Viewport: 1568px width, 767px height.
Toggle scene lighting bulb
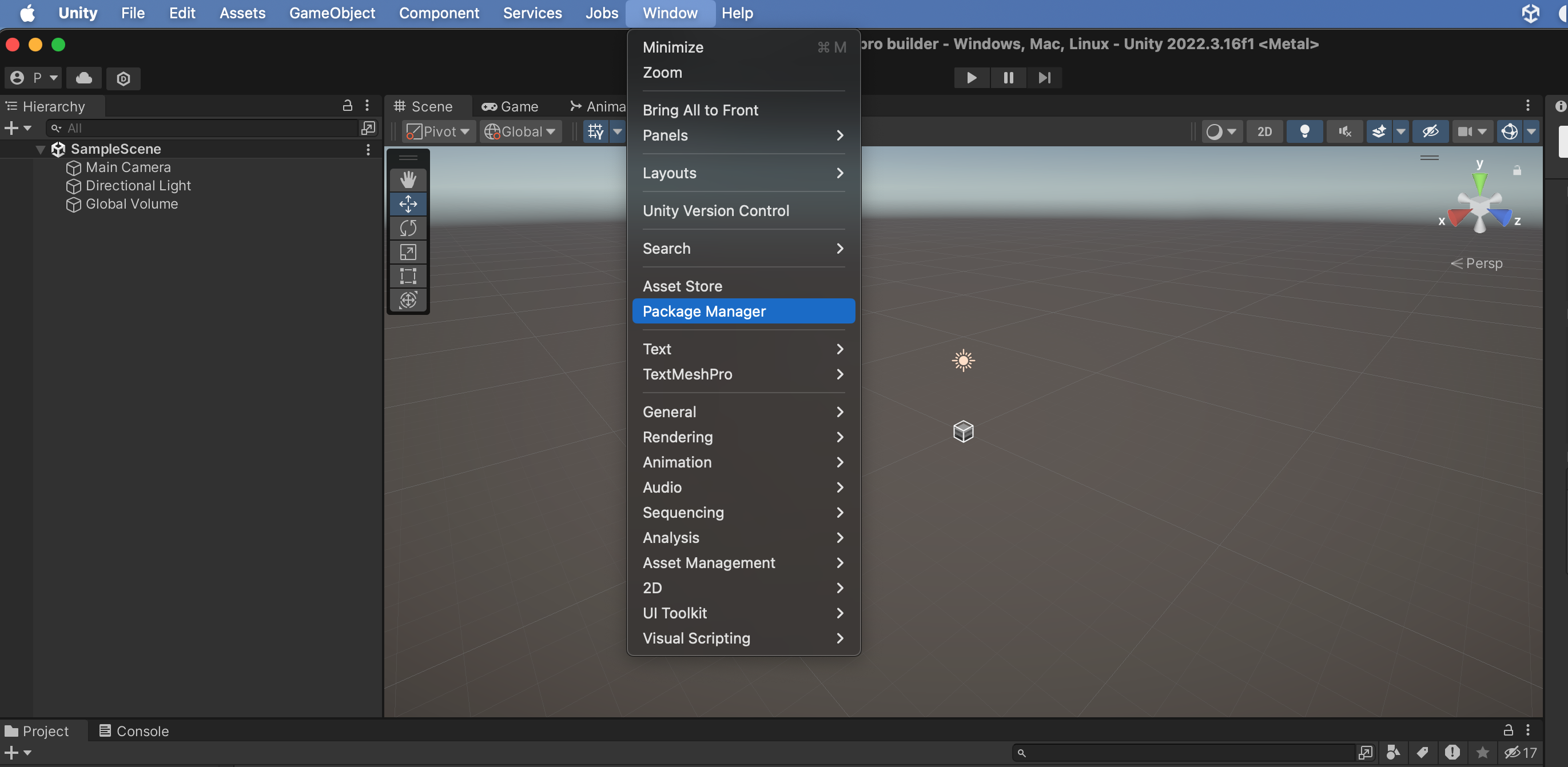1304,131
